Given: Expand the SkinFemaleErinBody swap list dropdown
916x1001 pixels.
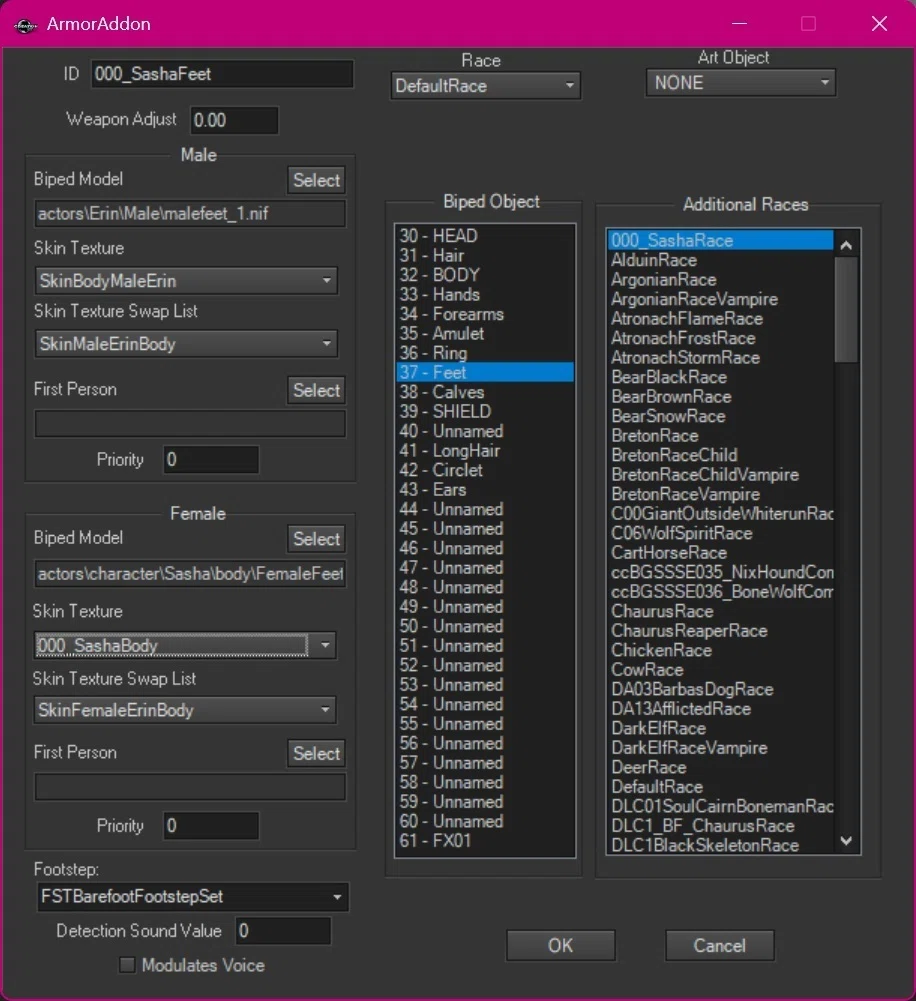Looking at the screenshot, I should tap(184, 710).
